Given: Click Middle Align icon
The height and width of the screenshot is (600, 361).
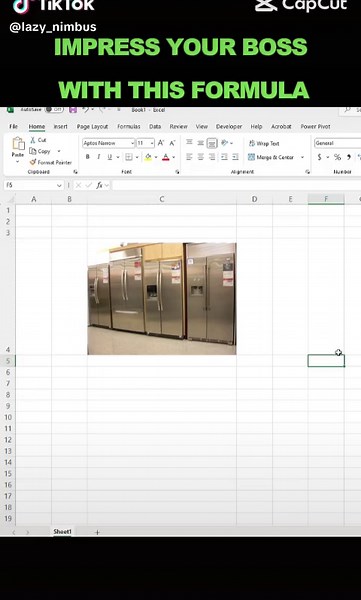Looking at the screenshot, I should tap(201, 143).
